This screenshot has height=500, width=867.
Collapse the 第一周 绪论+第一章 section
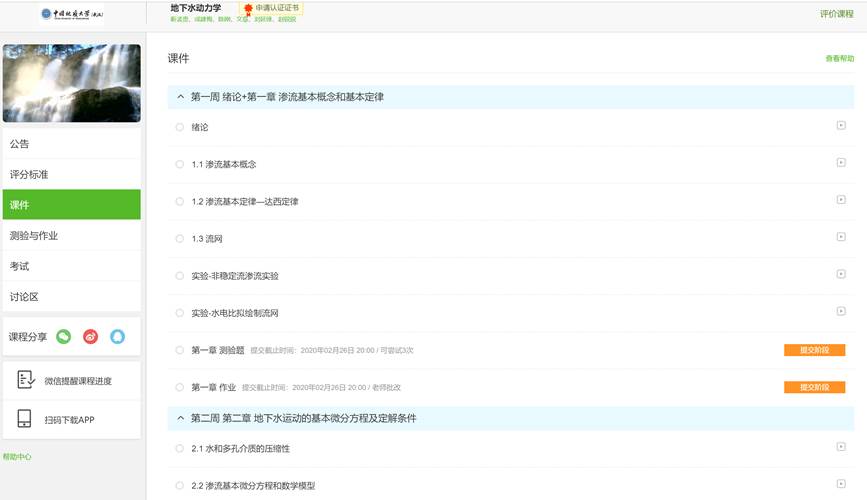point(180,97)
